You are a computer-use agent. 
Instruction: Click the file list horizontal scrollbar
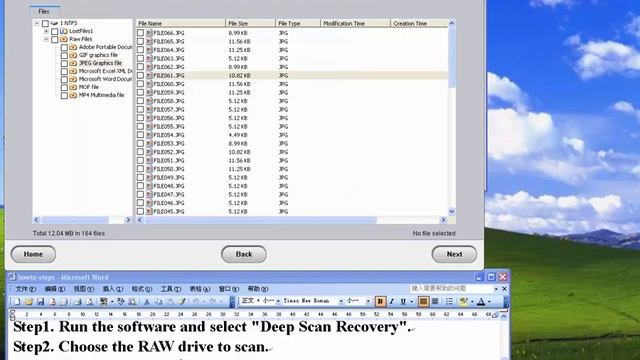click(291, 220)
